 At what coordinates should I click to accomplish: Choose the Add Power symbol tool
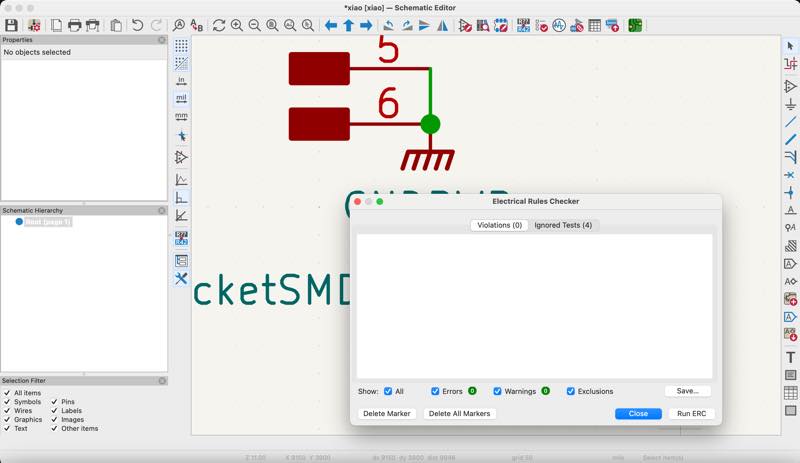click(790, 104)
